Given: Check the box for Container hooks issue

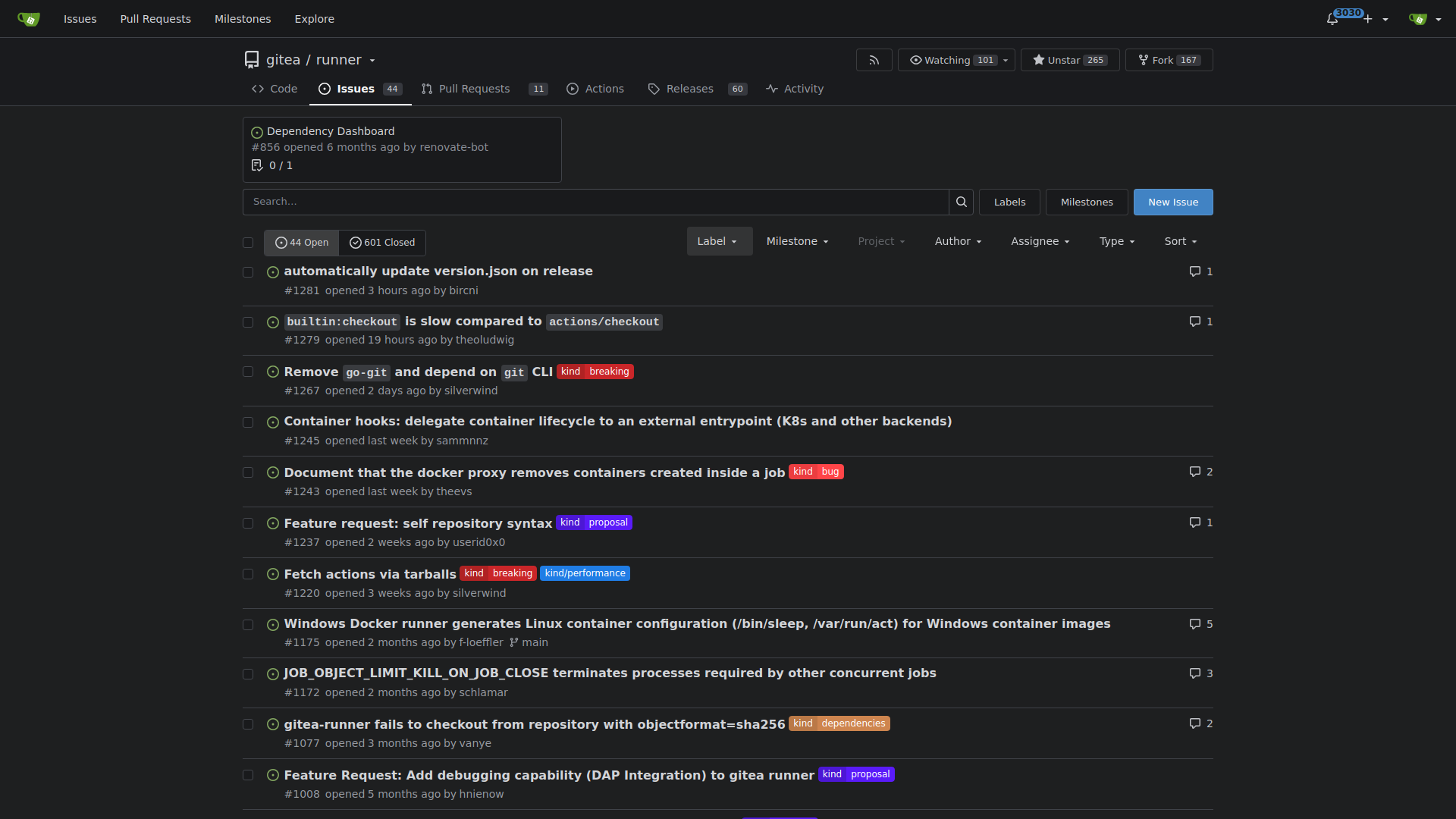Looking at the screenshot, I should pyautogui.click(x=248, y=422).
